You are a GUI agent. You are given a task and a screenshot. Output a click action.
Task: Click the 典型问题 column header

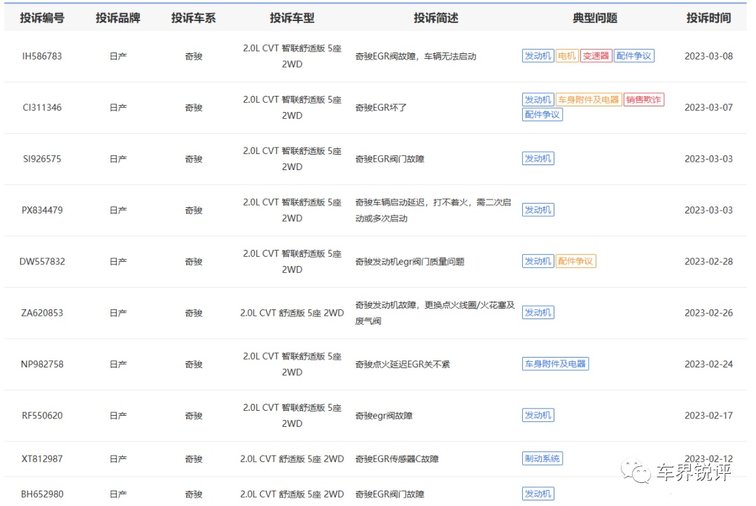595,18
